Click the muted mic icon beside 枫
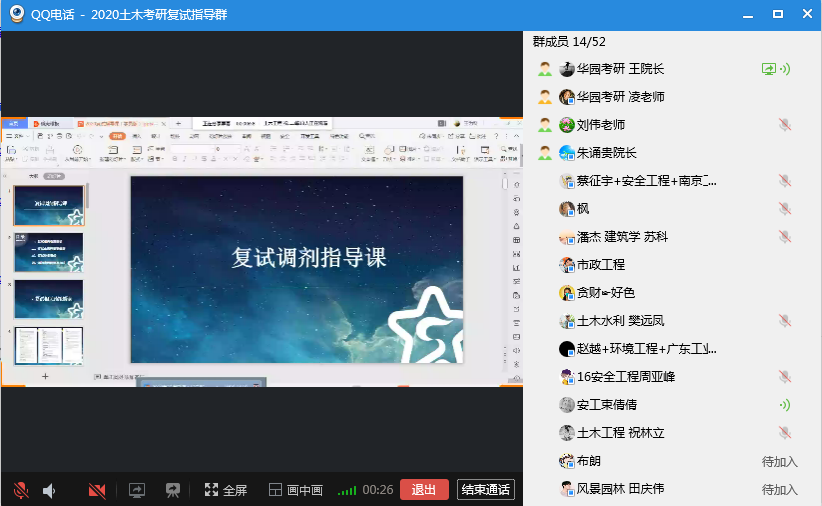 coord(785,209)
